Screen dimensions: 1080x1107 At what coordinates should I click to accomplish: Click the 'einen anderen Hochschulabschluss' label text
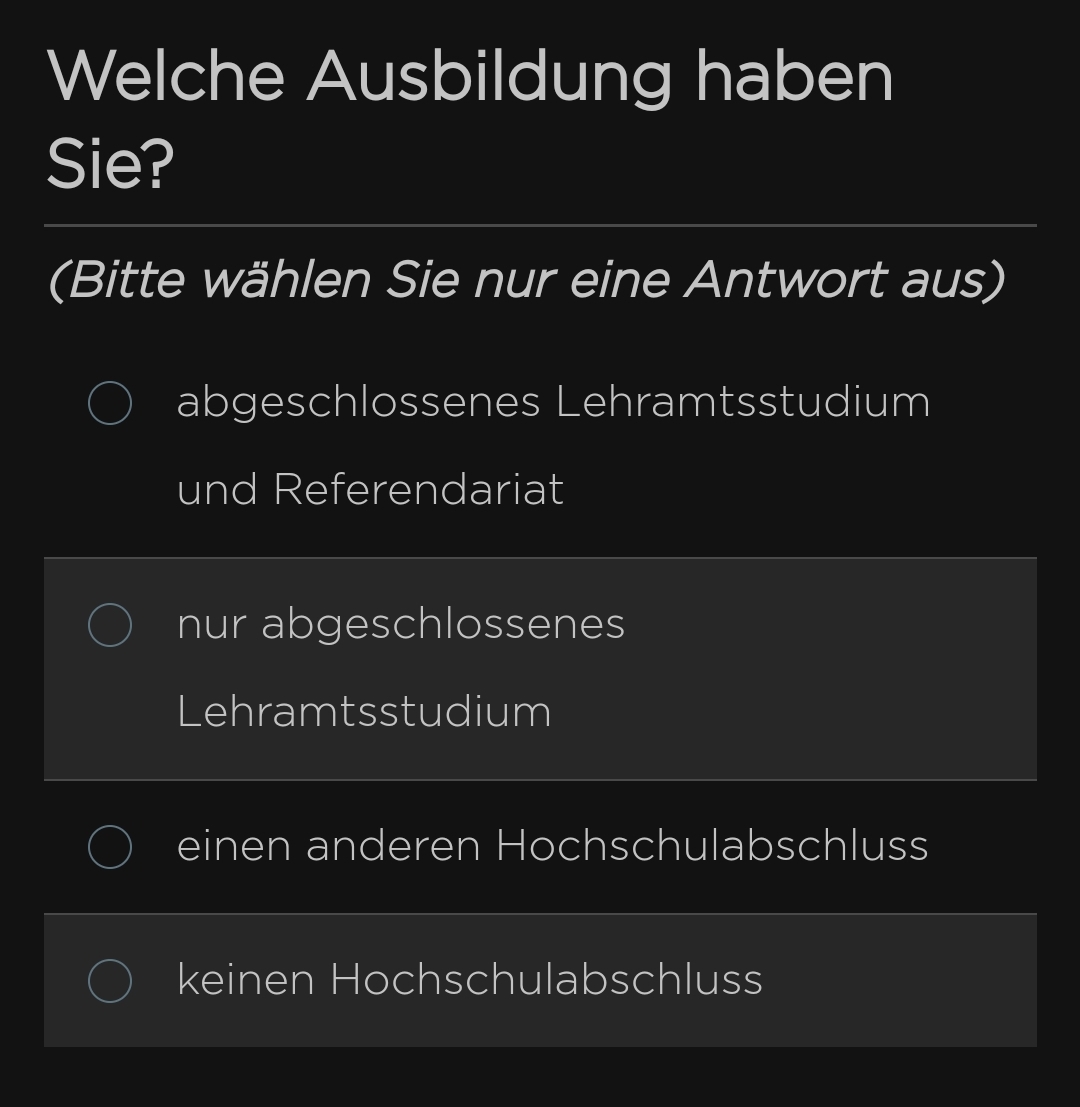click(552, 846)
